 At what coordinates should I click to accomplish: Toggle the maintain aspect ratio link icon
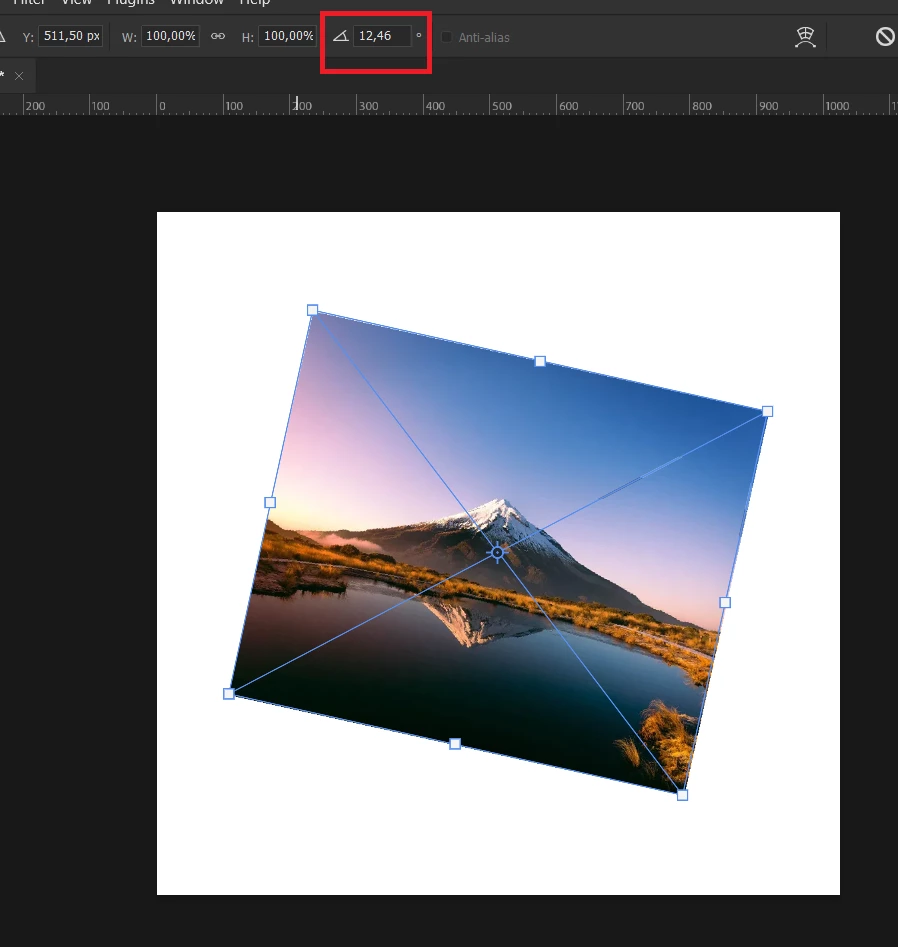218,36
